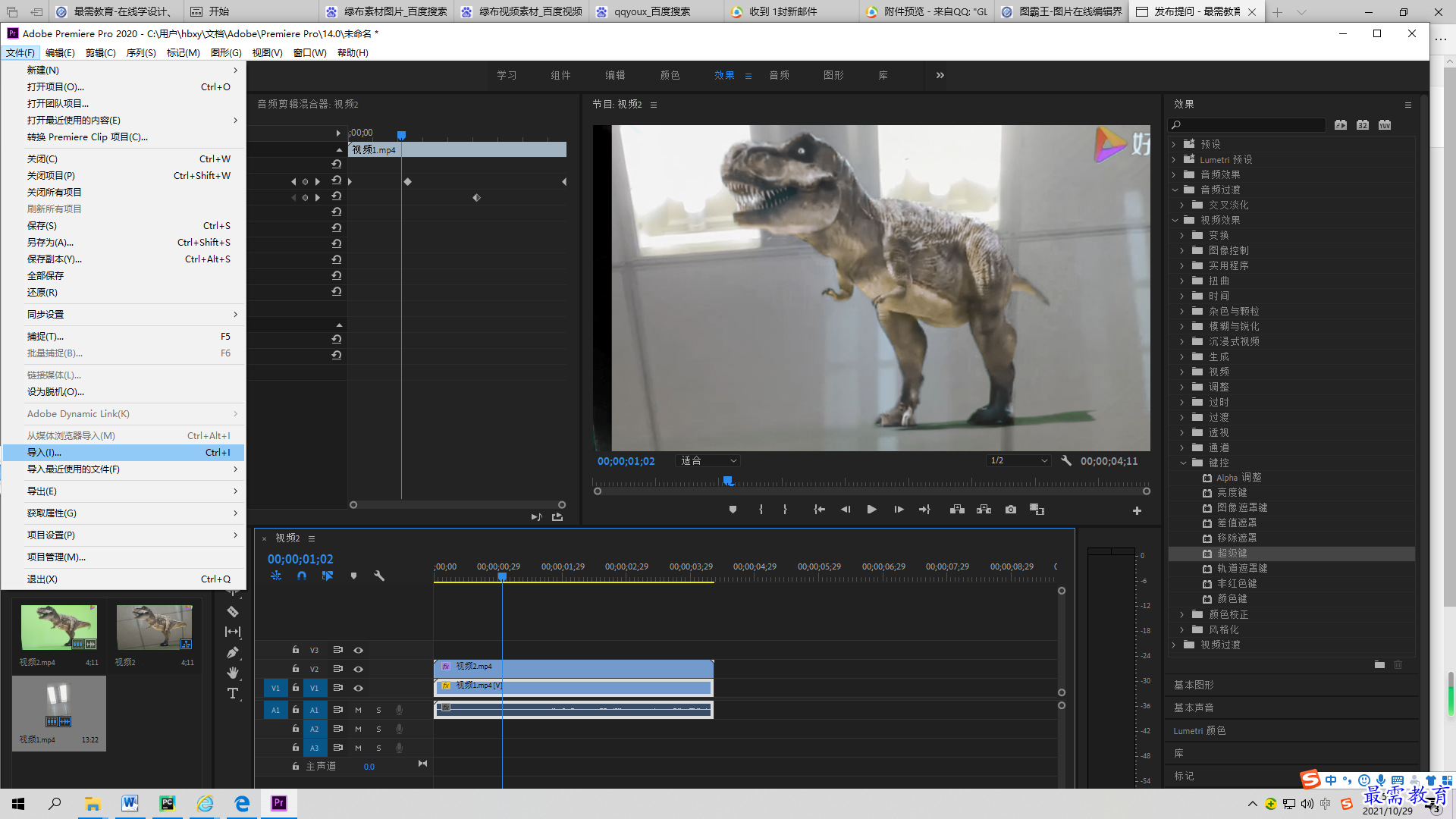The height and width of the screenshot is (819, 1456).
Task: Go to In point button
Action: 819,510
